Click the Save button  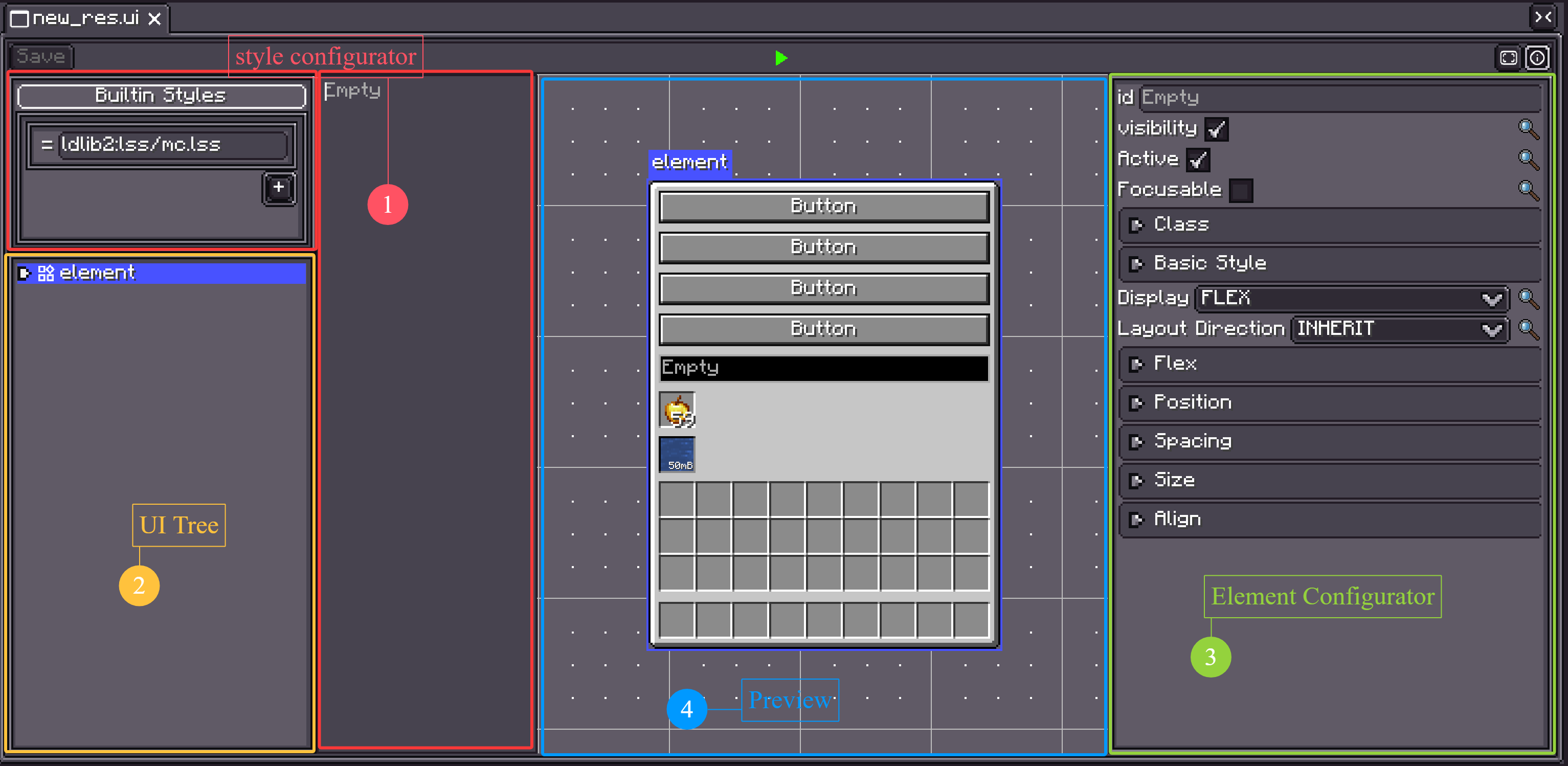pos(41,57)
